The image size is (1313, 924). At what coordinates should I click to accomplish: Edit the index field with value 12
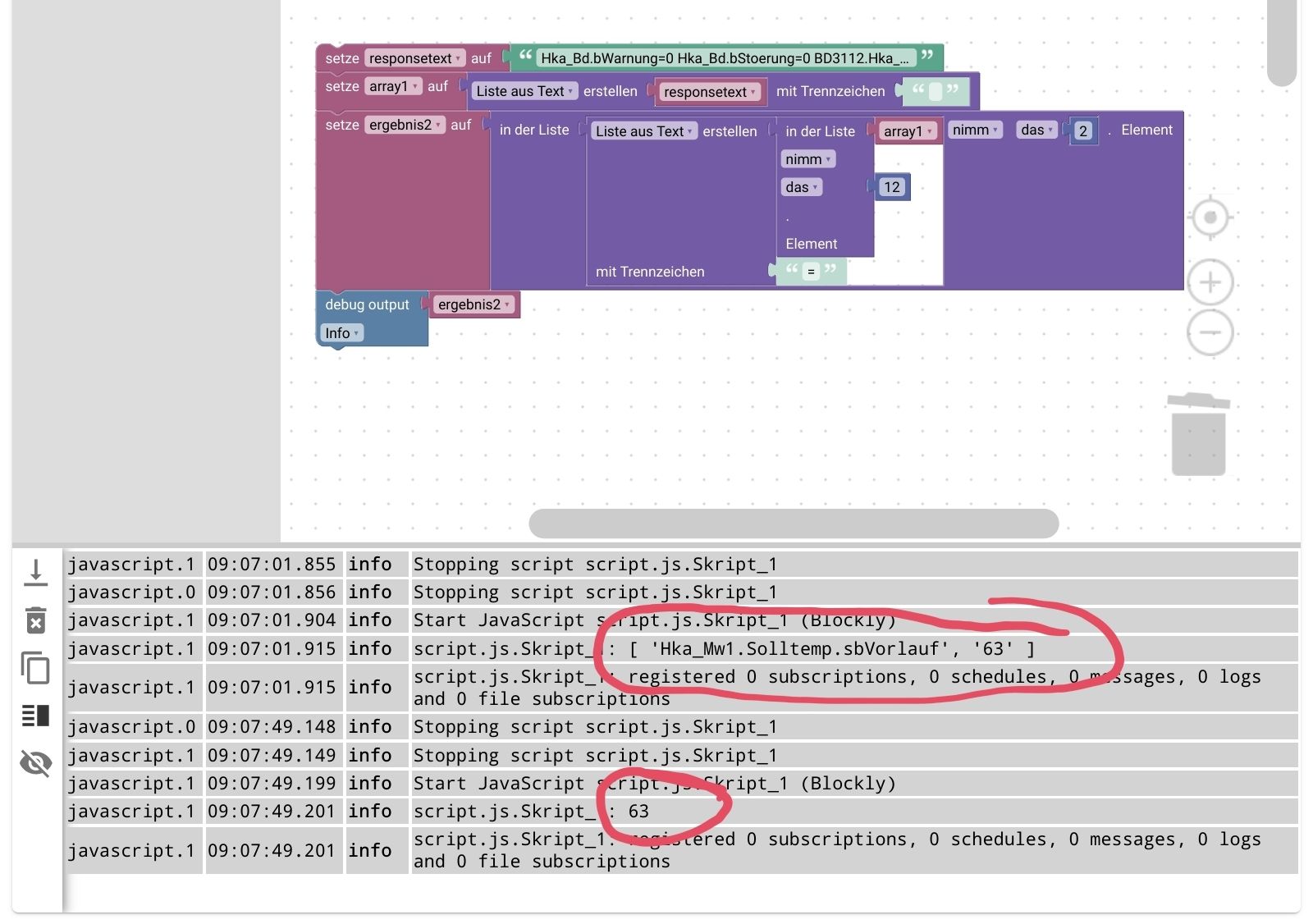tap(892, 187)
